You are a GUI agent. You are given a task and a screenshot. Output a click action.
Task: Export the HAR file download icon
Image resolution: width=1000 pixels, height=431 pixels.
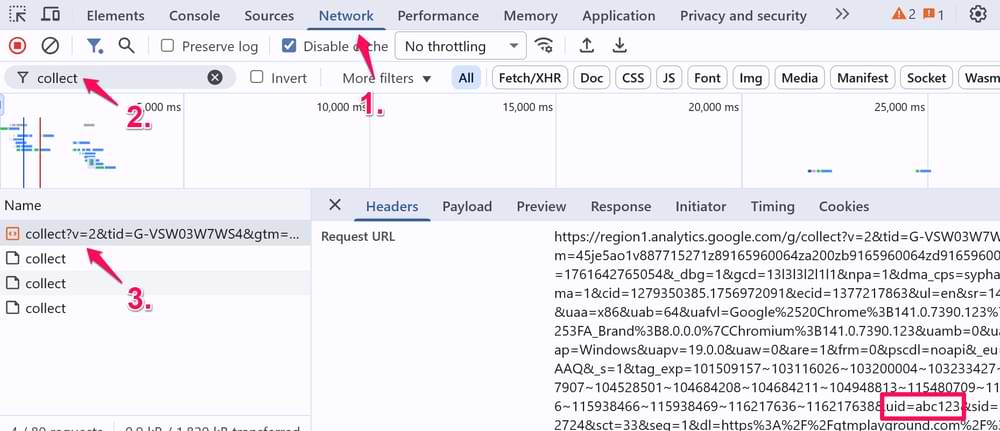click(x=620, y=46)
